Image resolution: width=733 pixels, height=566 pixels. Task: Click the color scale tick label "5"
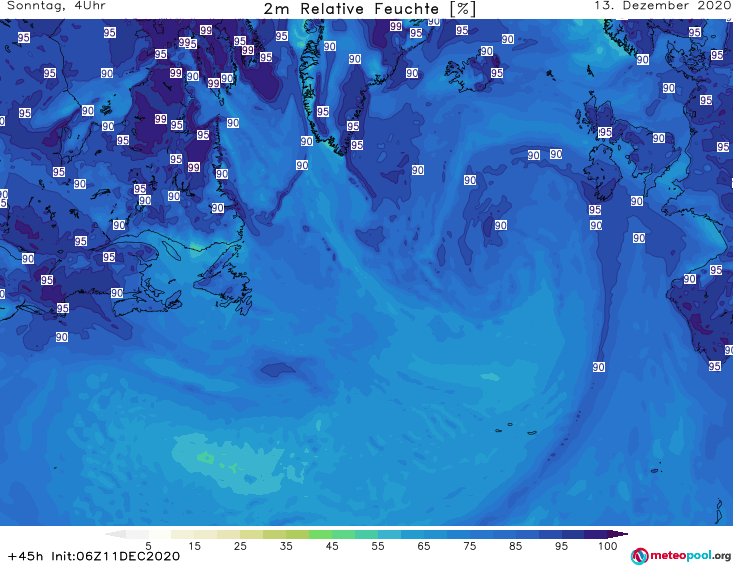pos(148,545)
